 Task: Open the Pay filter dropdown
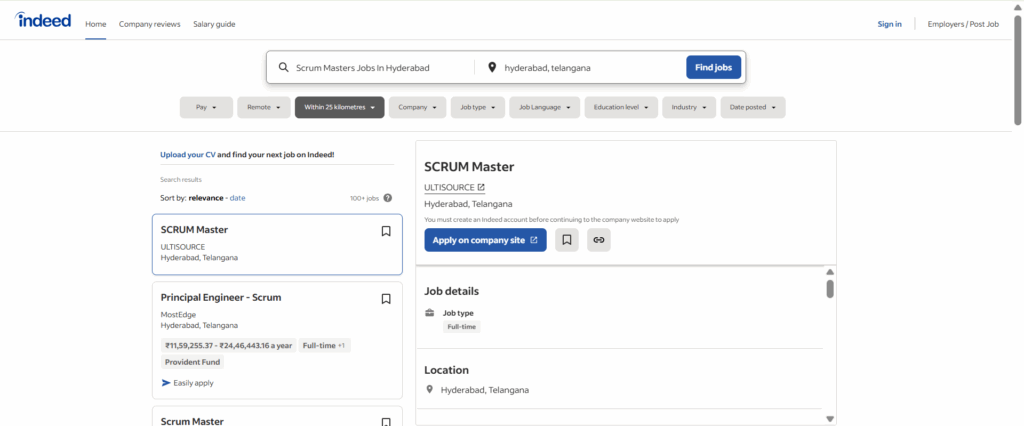point(206,107)
